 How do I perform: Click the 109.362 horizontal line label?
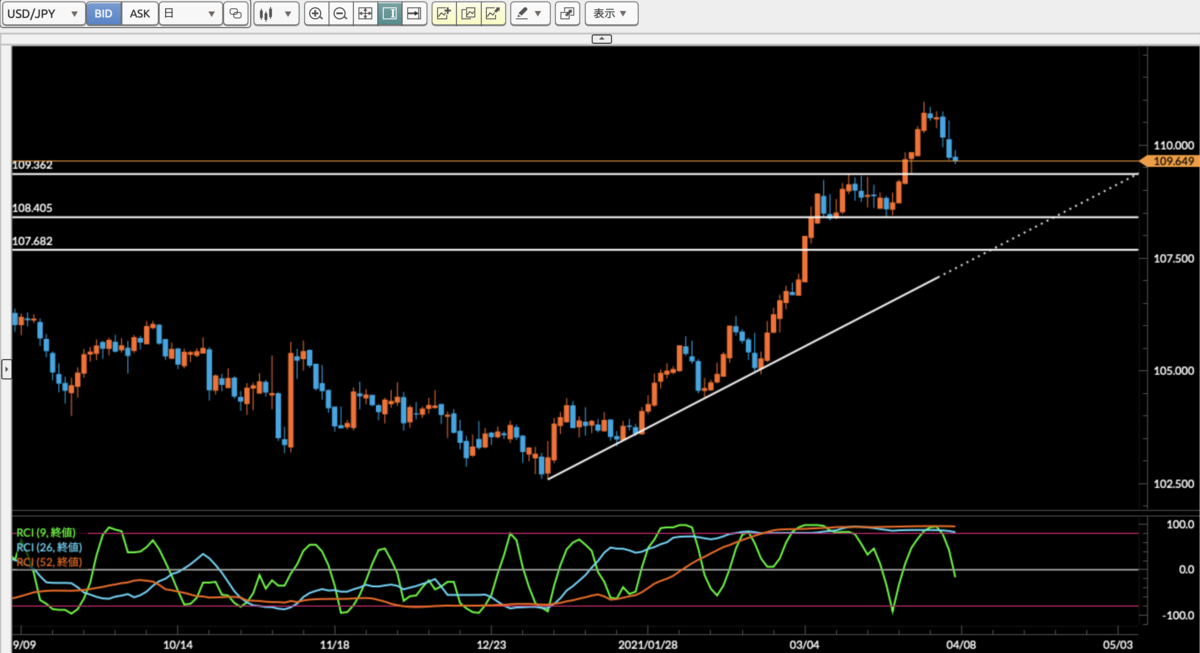[x=32, y=165]
